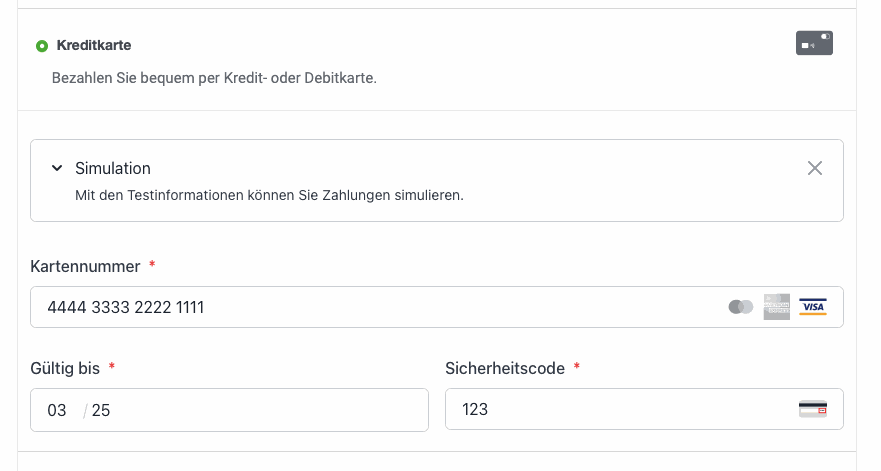Click the Gültig bis field label

(65, 368)
